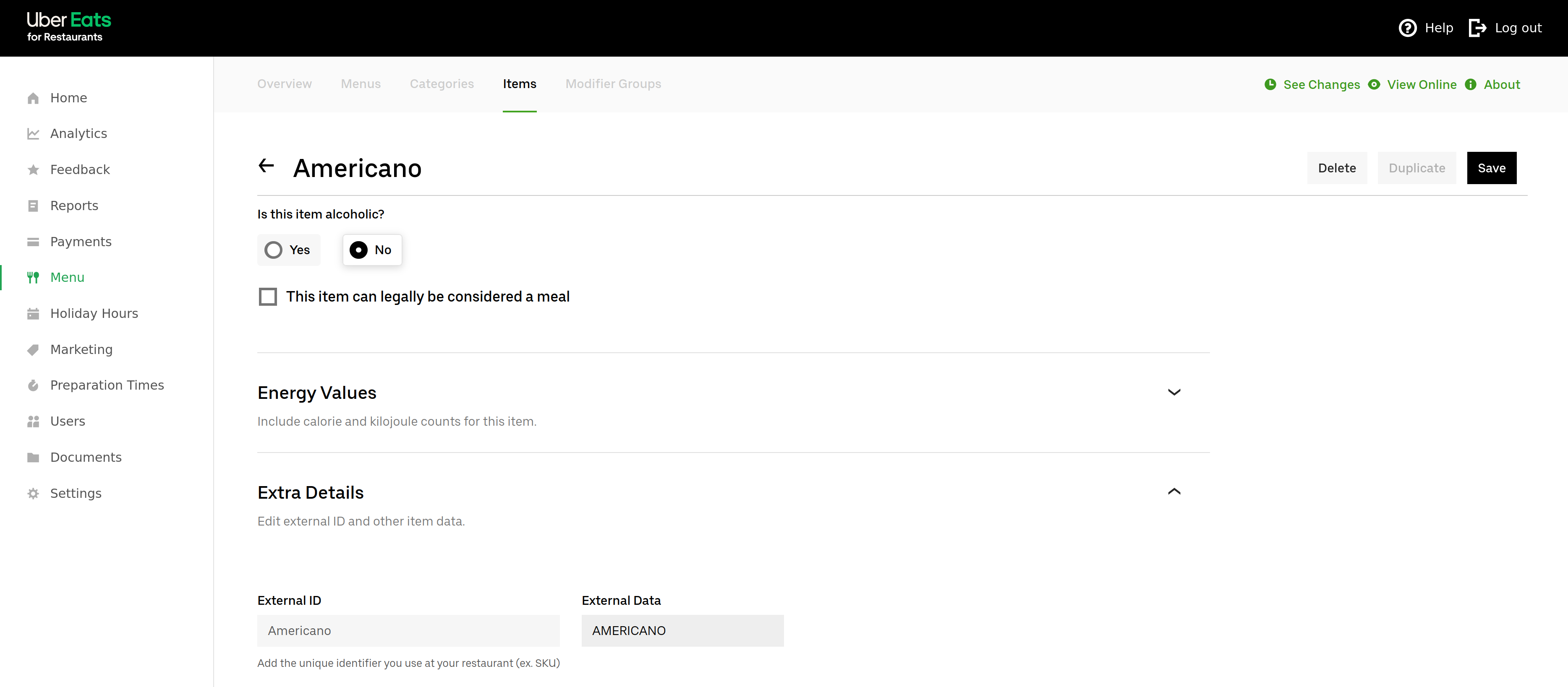Switch to the Menus tab
1568x687 pixels.
361,84
